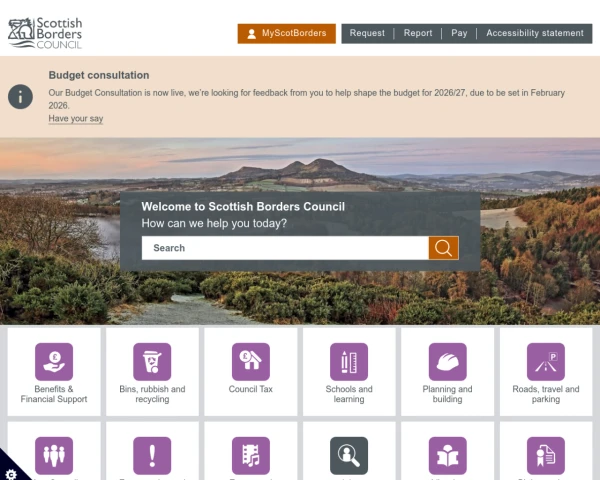Screen dimensions: 600x480
Task: Click the exclamation mark tile icon
Action: pos(152,455)
